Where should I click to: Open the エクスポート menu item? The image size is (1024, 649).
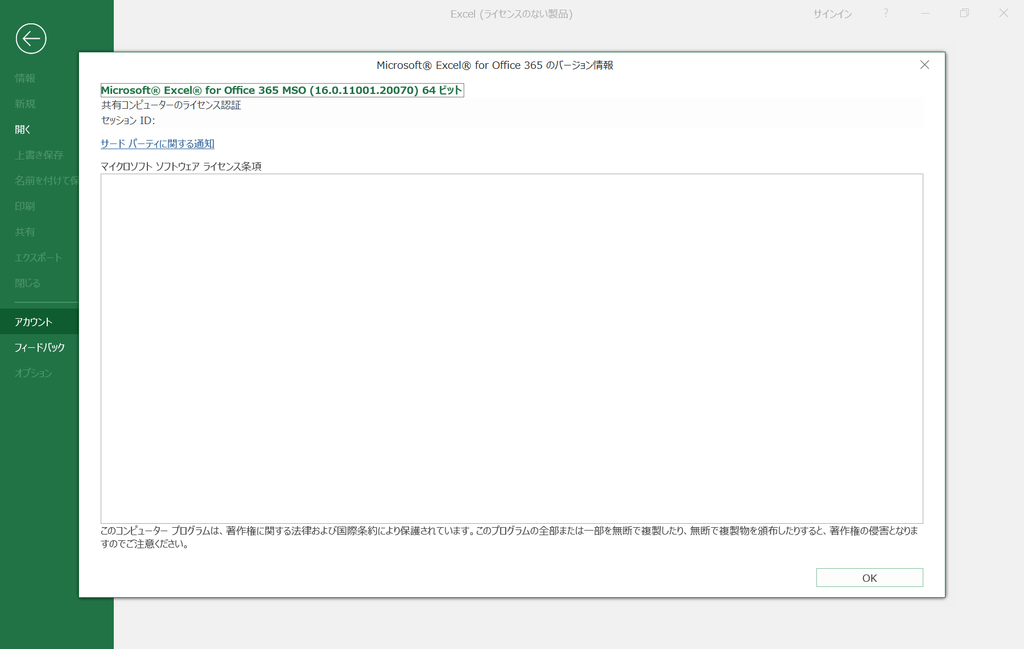point(39,257)
